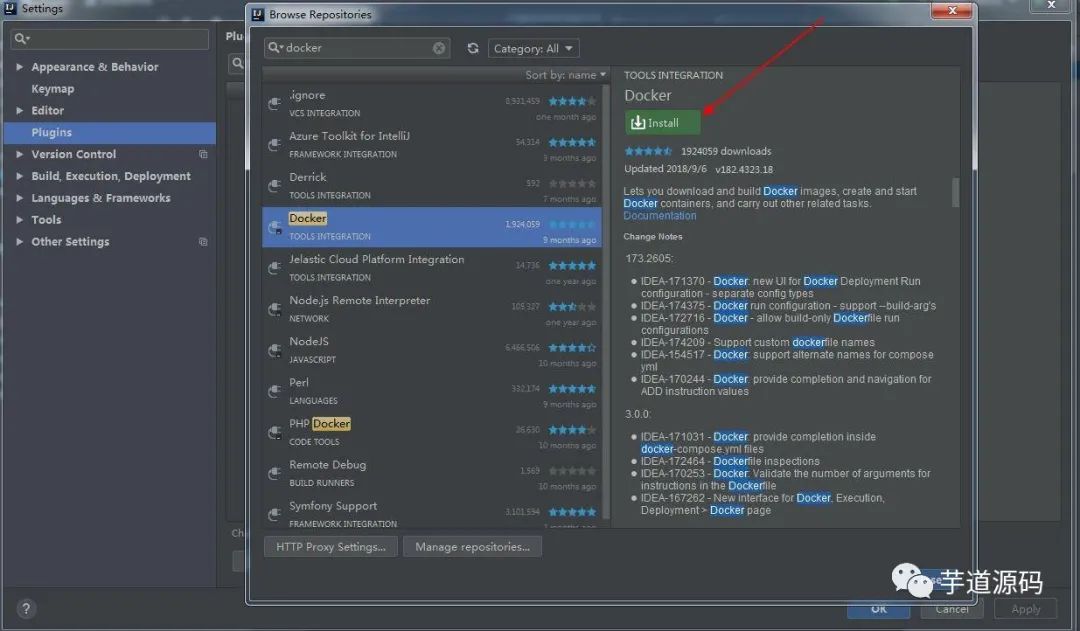1080x631 pixels.
Task: Click the Azure Toolkit for IntelliJ plugin icon
Action: [x=274, y=145]
